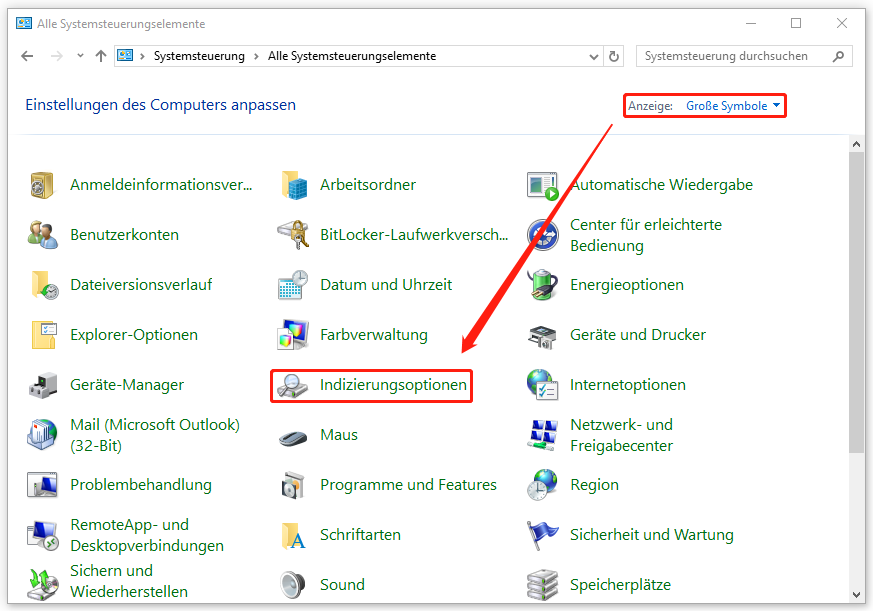Open the Farbverwaltung monitor icon
The width and height of the screenshot is (873, 611).
(292, 335)
